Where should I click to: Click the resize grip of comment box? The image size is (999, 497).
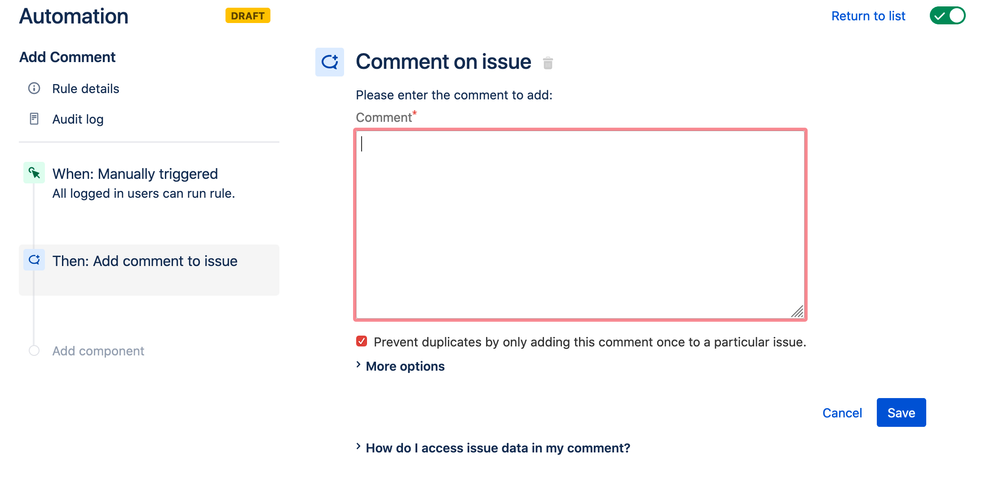click(797, 311)
